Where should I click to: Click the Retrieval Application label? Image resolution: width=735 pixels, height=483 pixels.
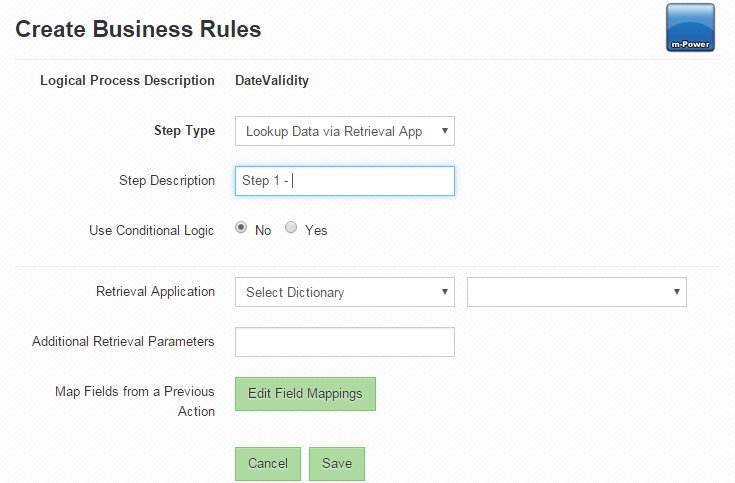155,292
